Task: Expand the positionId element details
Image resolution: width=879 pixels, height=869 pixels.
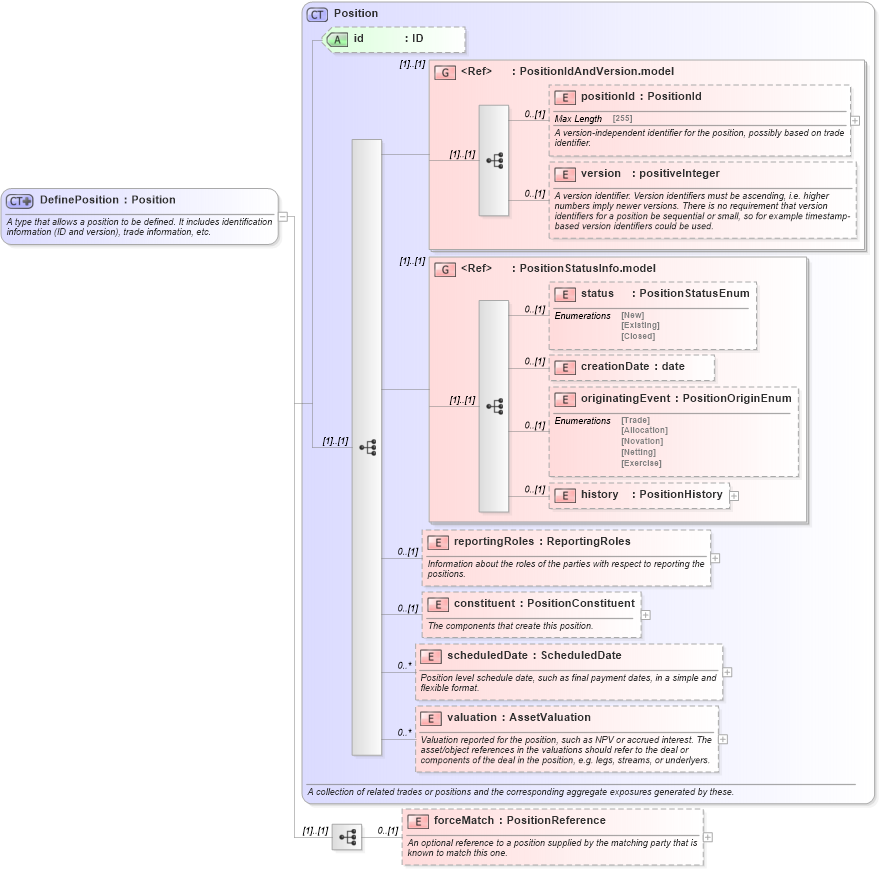Action: tap(856, 120)
